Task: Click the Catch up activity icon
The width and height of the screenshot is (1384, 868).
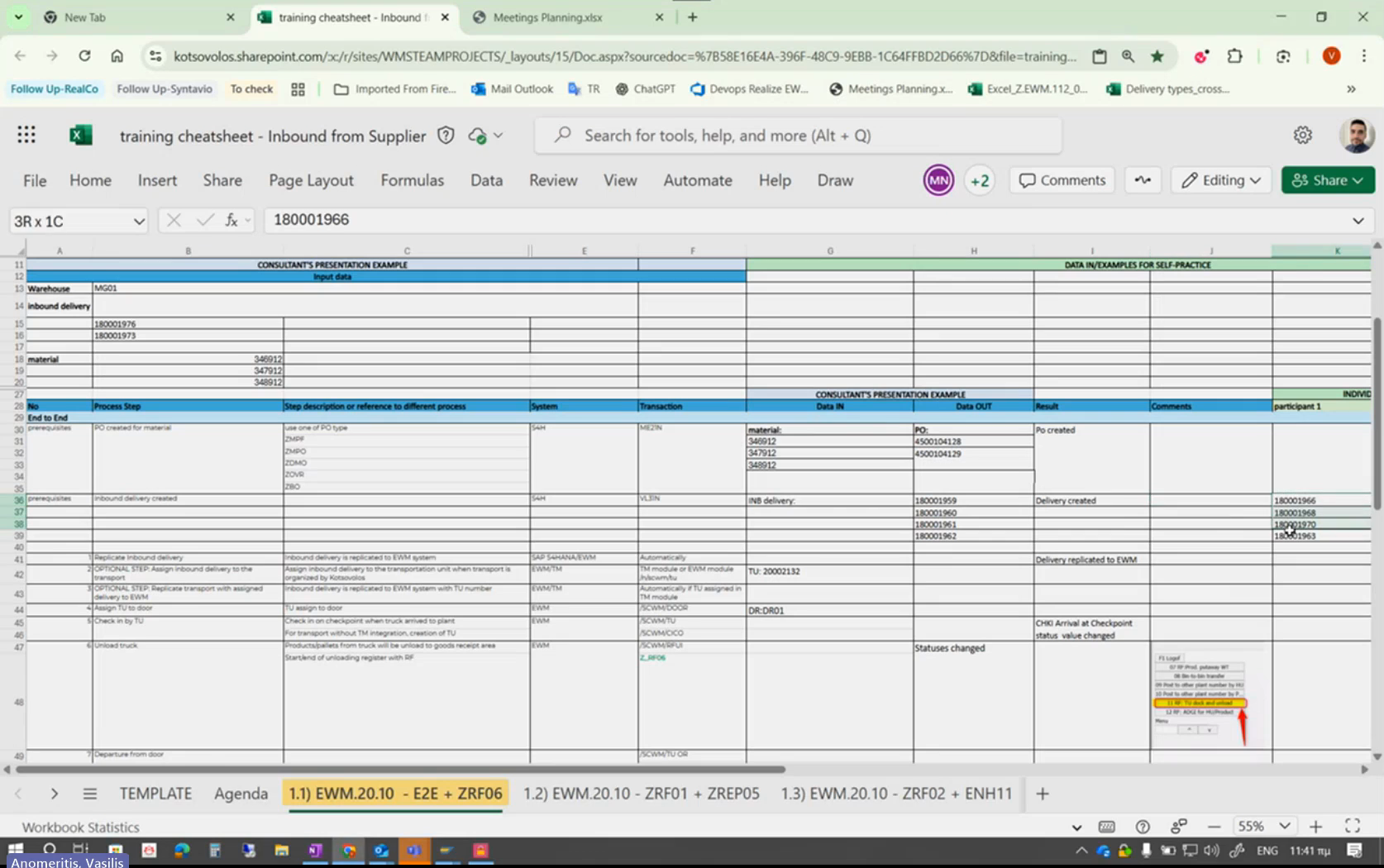Action: coord(1143,180)
